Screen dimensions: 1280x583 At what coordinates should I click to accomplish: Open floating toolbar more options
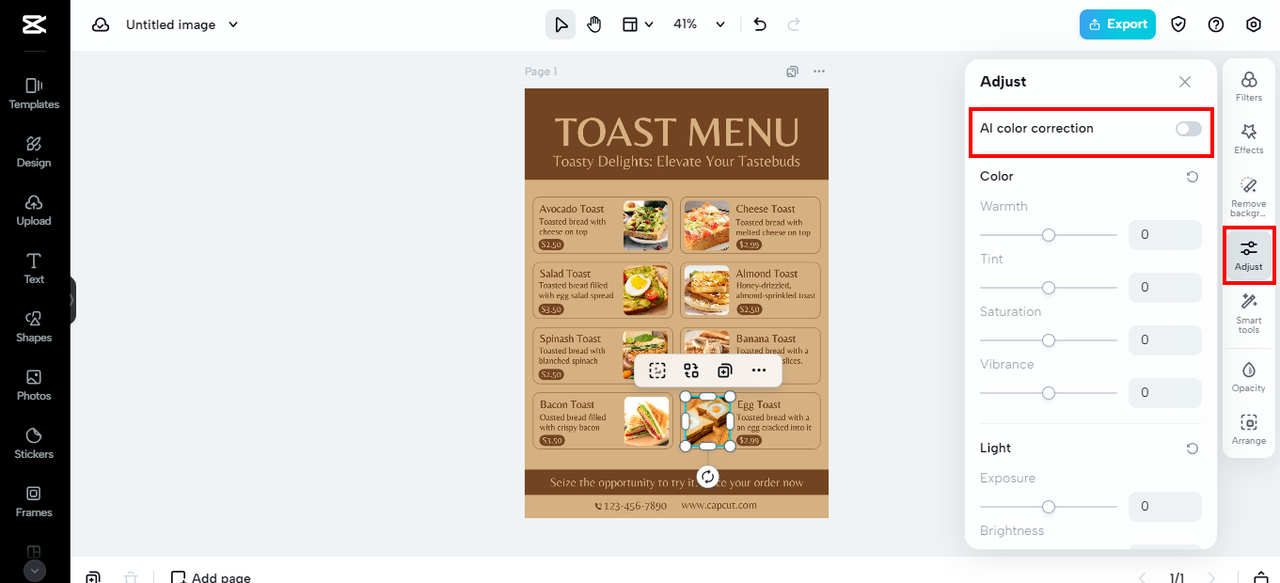pos(759,370)
